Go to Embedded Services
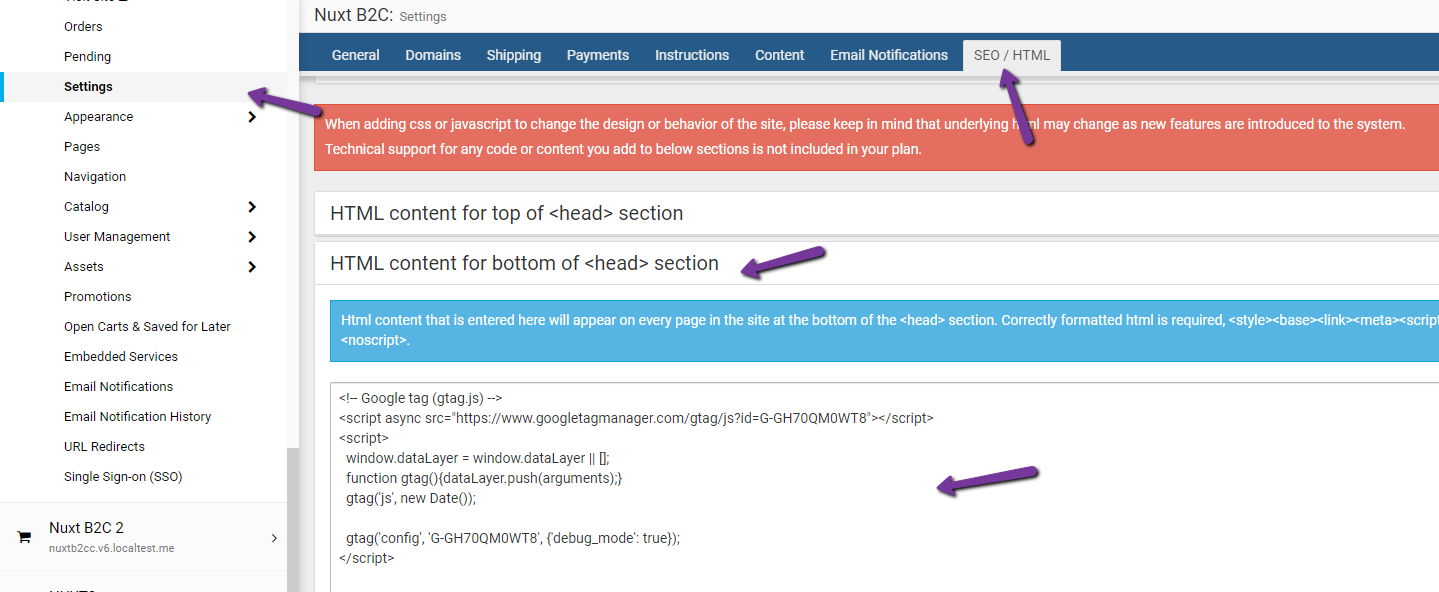This screenshot has height=592, width=1439. (x=121, y=357)
